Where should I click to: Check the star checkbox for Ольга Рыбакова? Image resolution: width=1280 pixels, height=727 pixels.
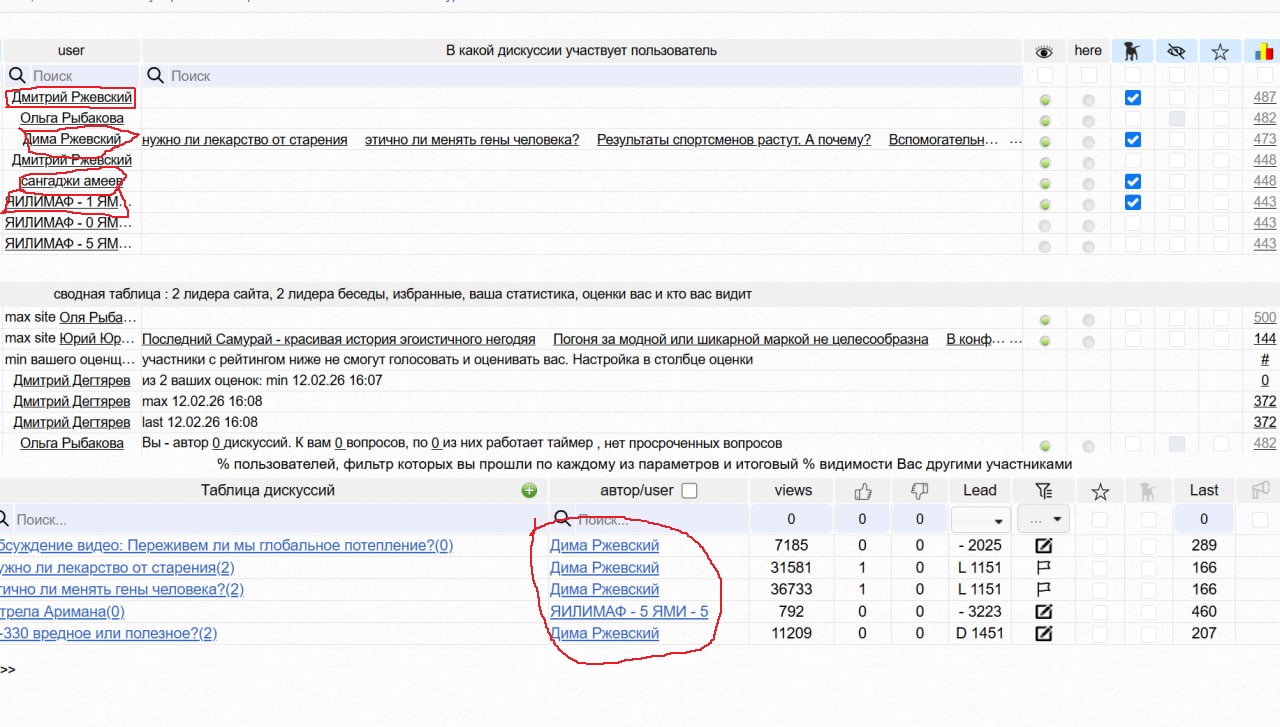click(x=1220, y=119)
